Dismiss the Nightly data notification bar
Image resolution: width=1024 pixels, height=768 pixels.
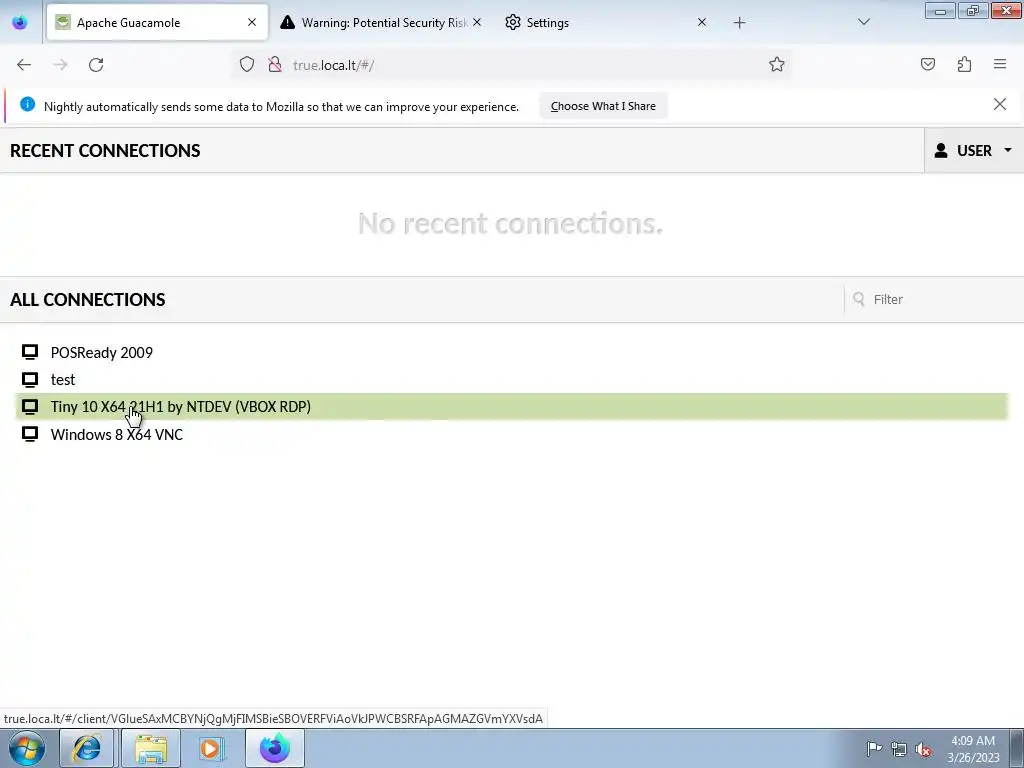point(1000,104)
